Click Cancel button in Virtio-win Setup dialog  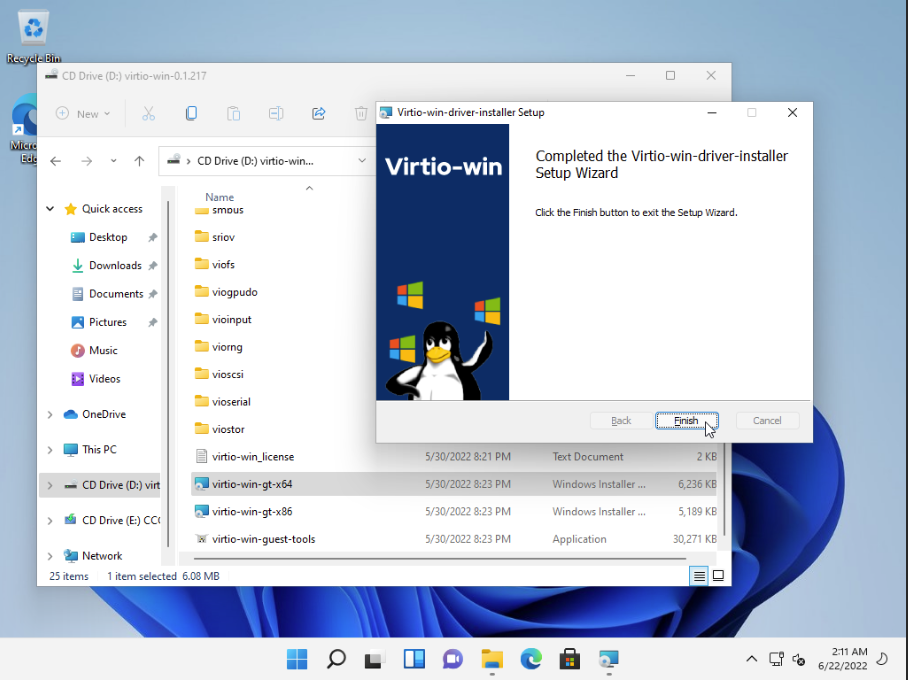coord(767,421)
